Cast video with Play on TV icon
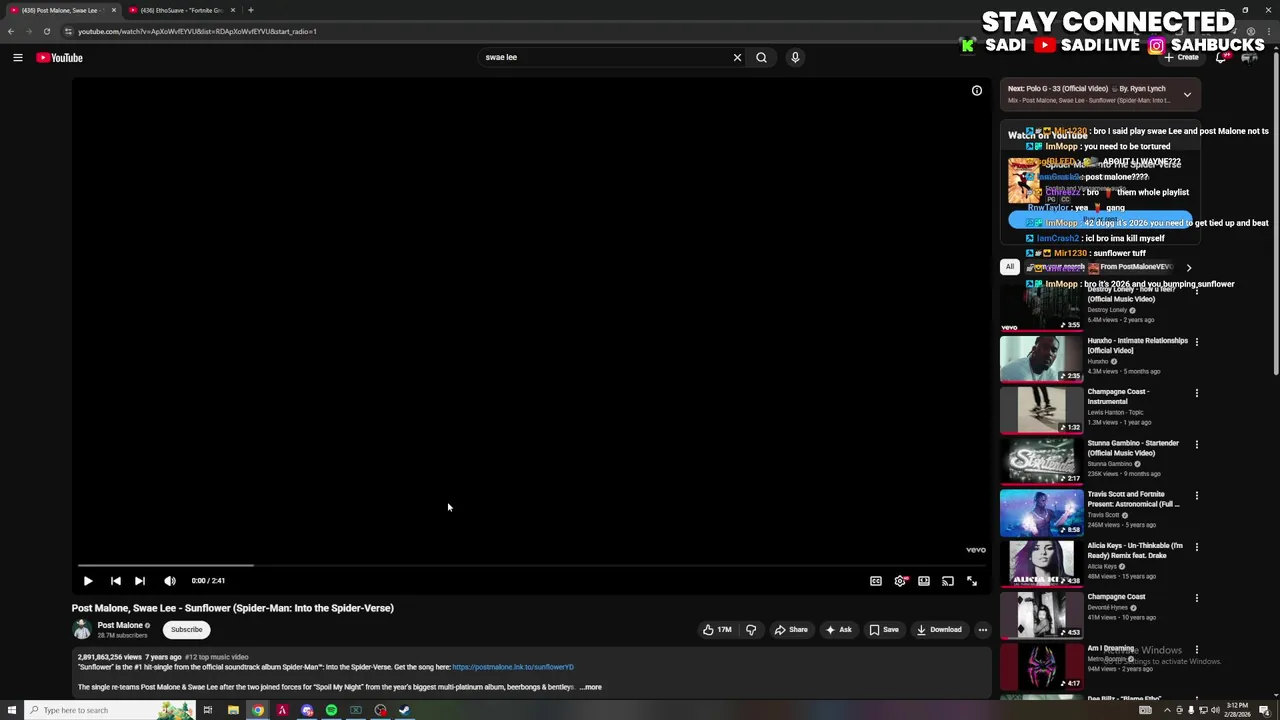 click(948, 581)
